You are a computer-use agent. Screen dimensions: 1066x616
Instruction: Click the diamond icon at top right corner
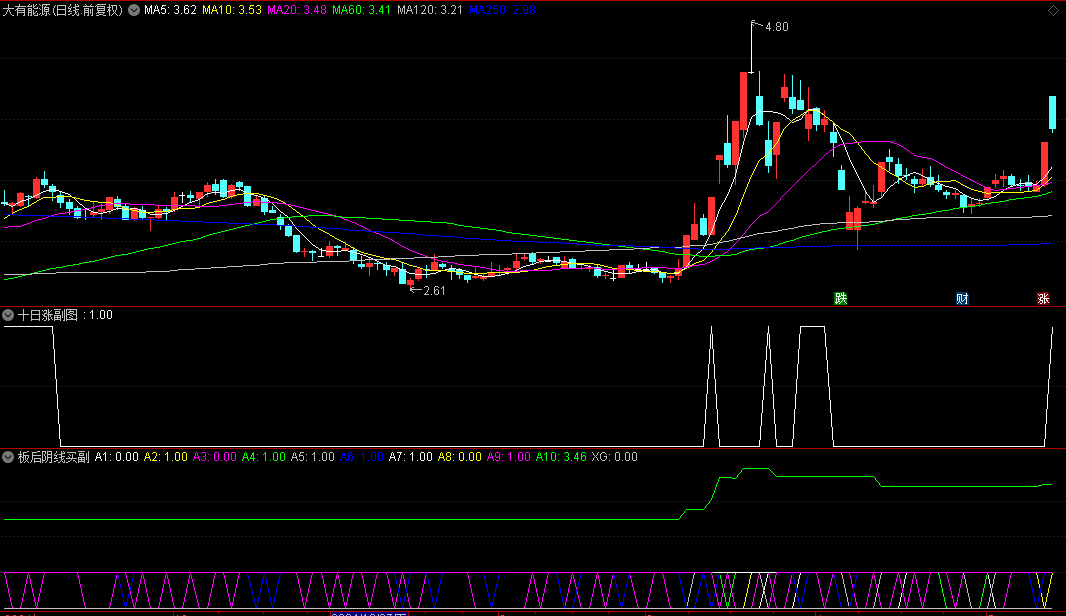click(x=1053, y=10)
